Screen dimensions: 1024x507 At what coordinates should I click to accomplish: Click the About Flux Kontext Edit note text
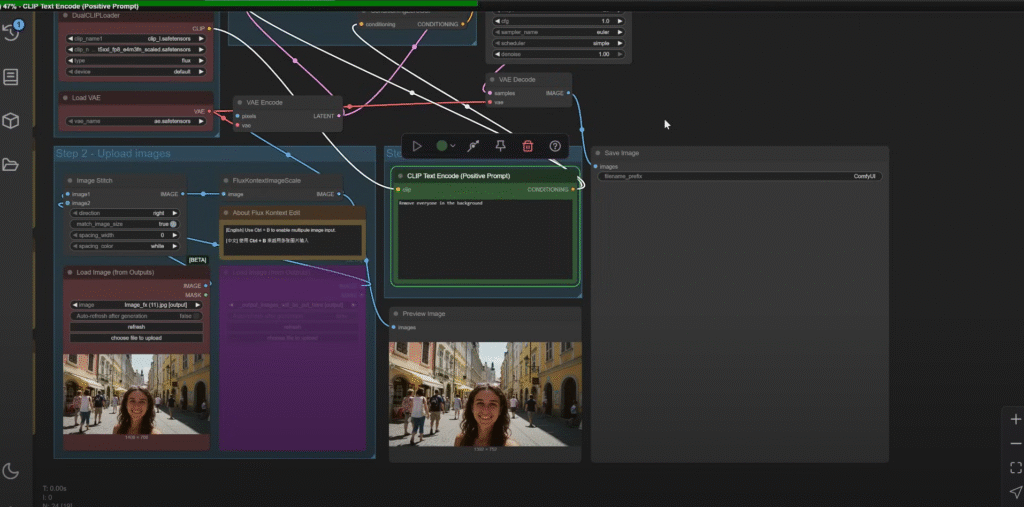[x=292, y=241]
